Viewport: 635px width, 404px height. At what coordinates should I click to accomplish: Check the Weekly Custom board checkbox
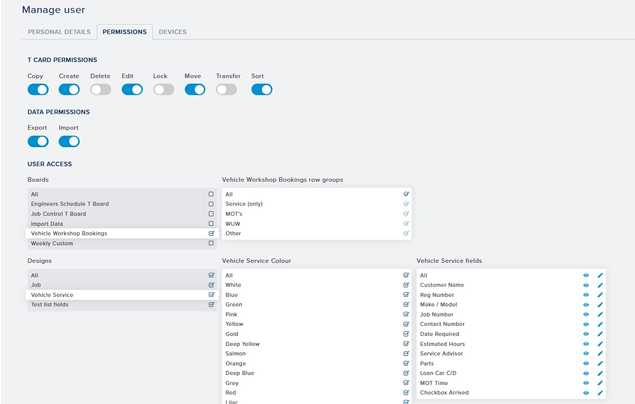tap(211, 243)
